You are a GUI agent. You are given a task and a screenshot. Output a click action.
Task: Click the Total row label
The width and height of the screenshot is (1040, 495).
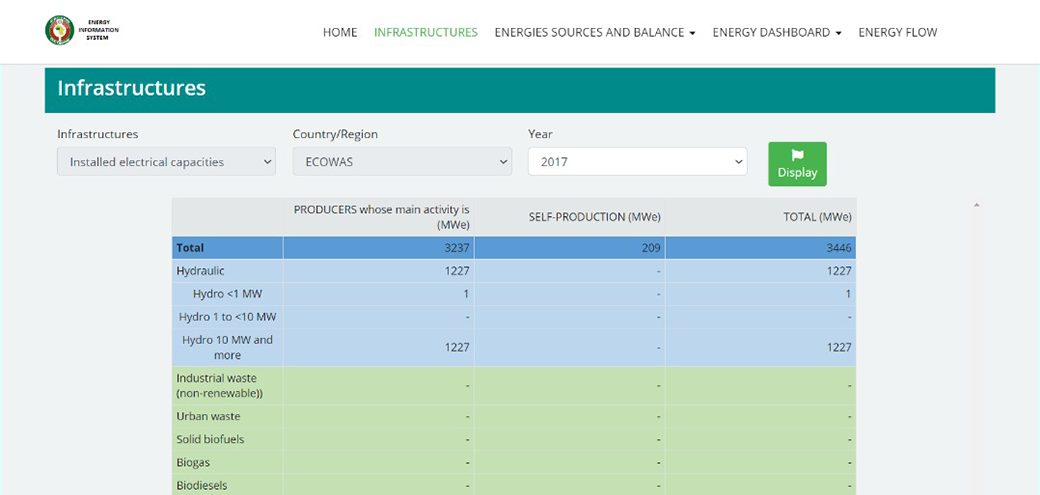point(190,248)
